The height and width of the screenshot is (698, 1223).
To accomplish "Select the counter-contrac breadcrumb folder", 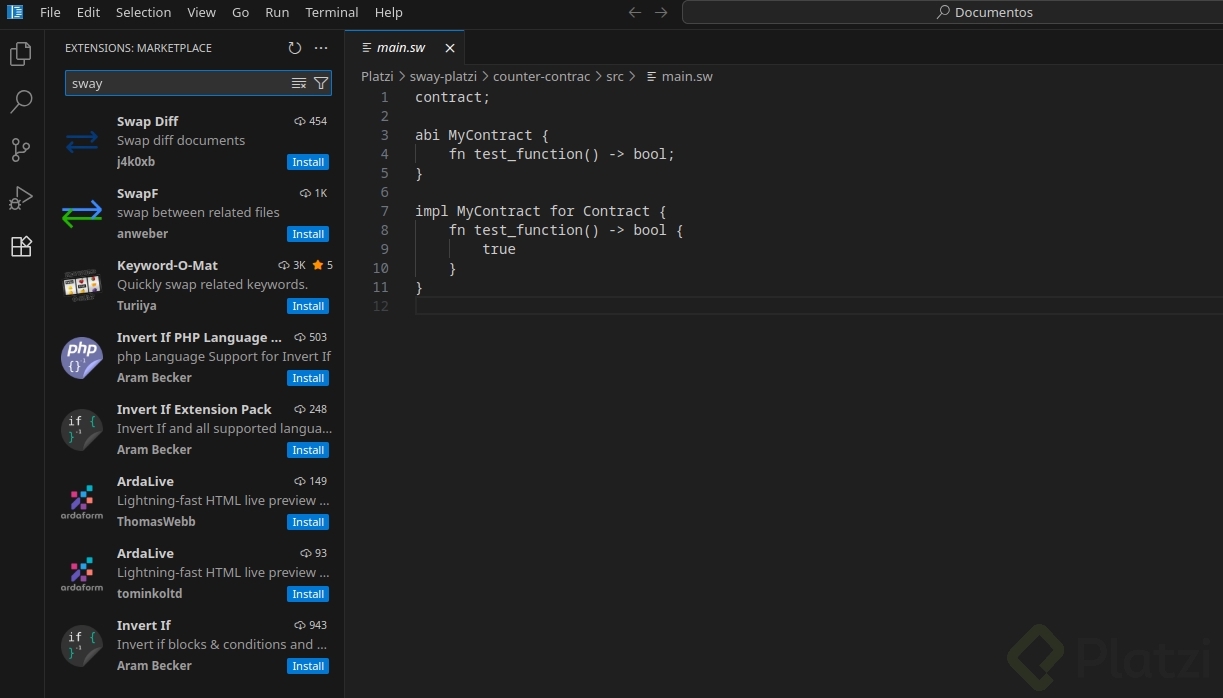I will (x=541, y=76).
